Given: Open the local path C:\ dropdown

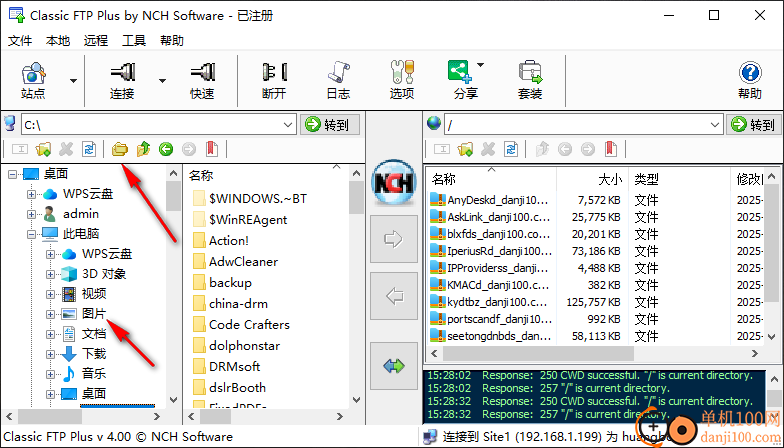Looking at the screenshot, I should pyautogui.click(x=288, y=124).
